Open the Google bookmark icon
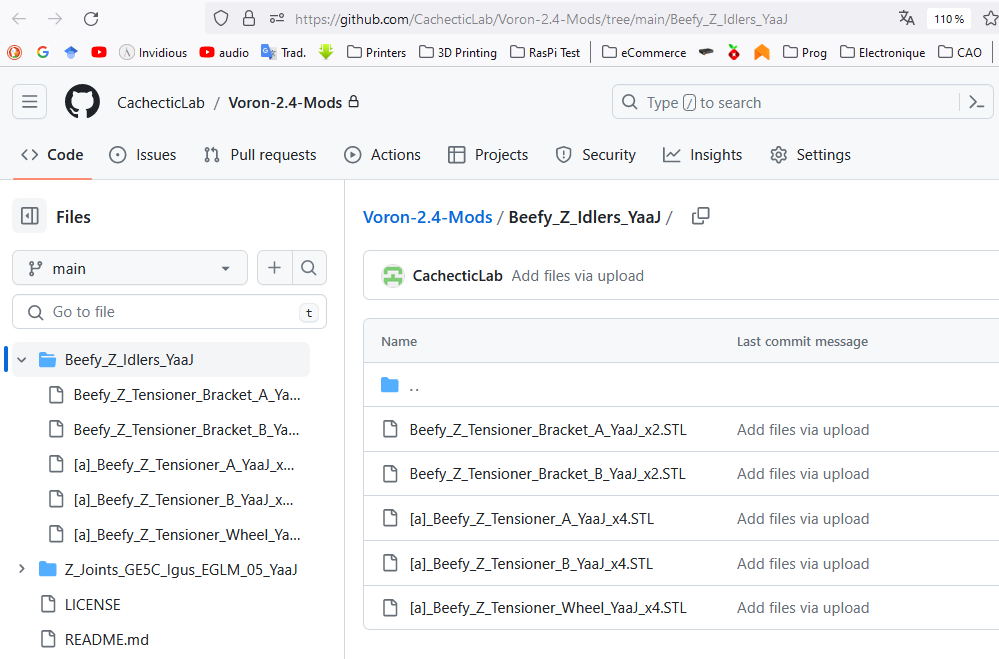This screenshot has height=659, width=999. click(x=43, y=52)
